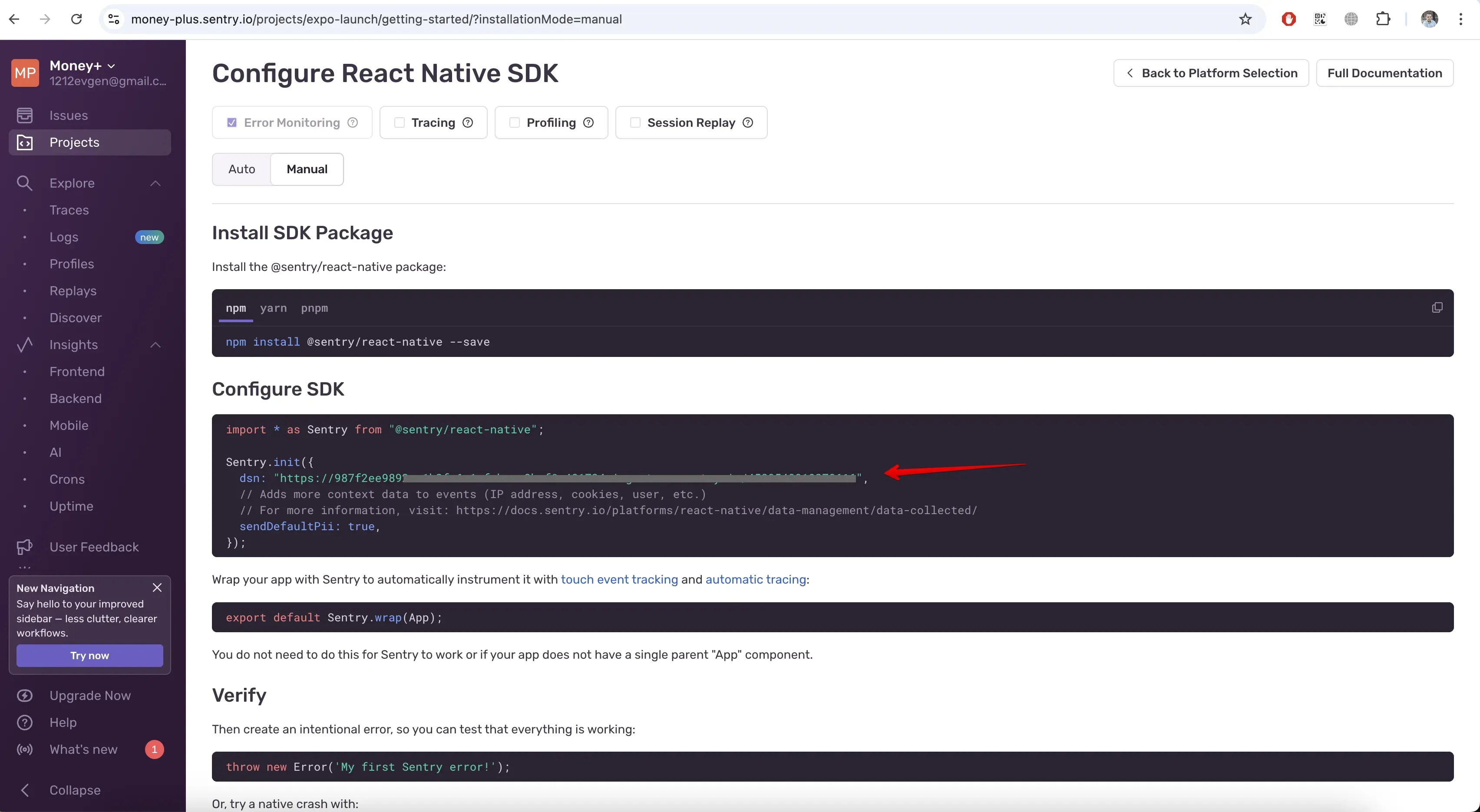Follow the automatic tracing link
The width and height of the screenshot is (1480, 812).
click(756, 579)
